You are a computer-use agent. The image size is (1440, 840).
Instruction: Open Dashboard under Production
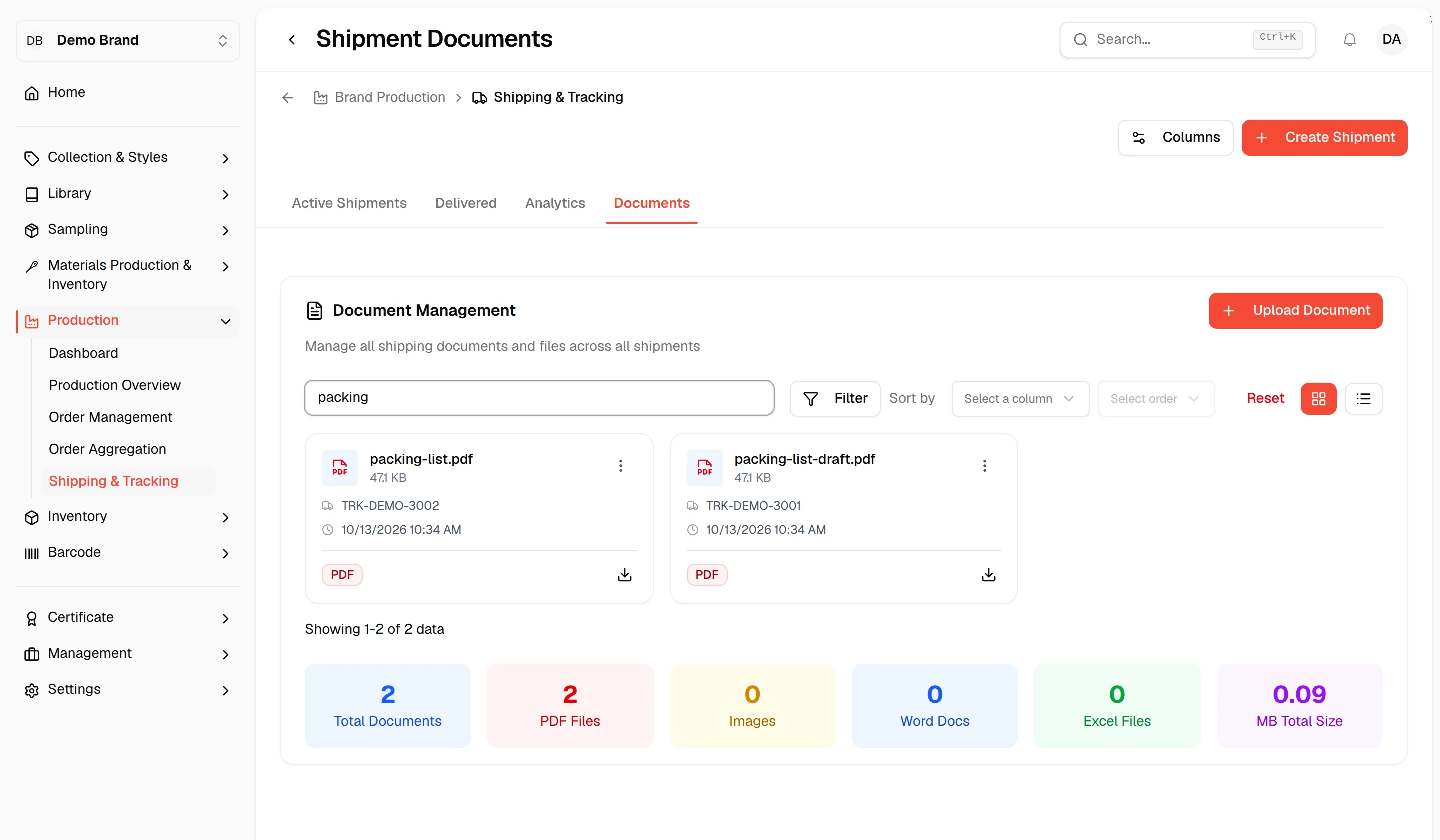click(83, 353)
